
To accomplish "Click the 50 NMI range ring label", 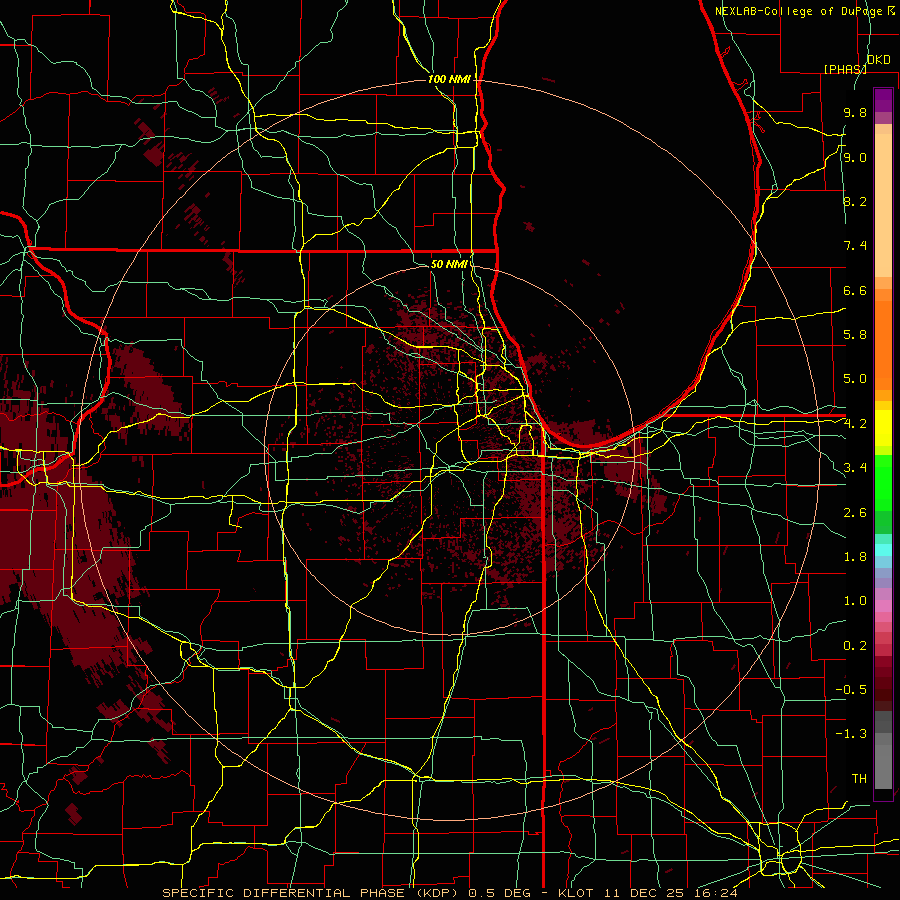I will click(x=449, y=264).
